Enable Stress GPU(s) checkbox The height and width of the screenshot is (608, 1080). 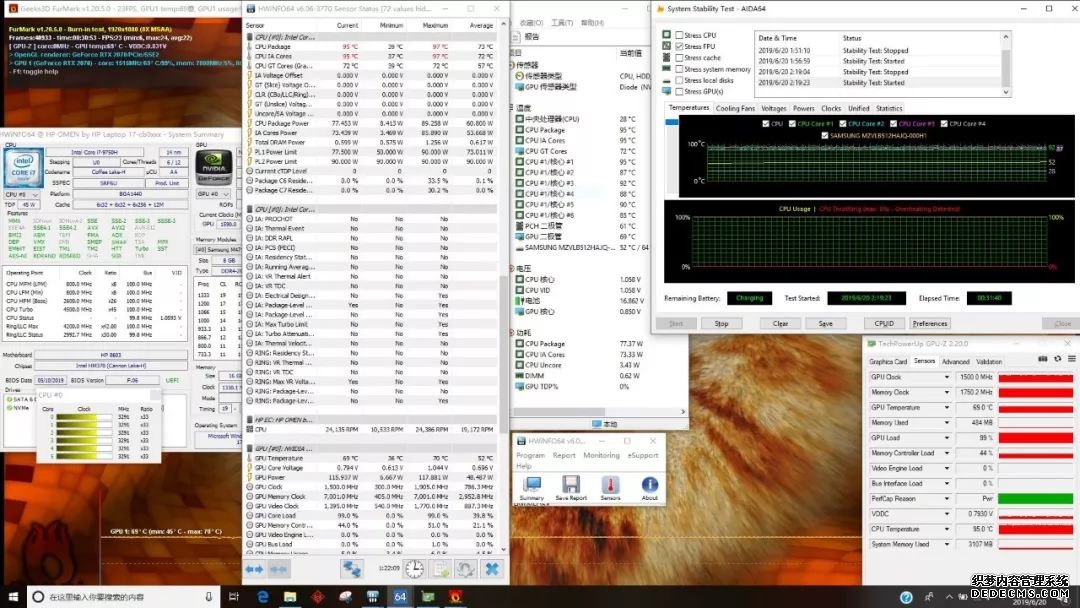679,92
